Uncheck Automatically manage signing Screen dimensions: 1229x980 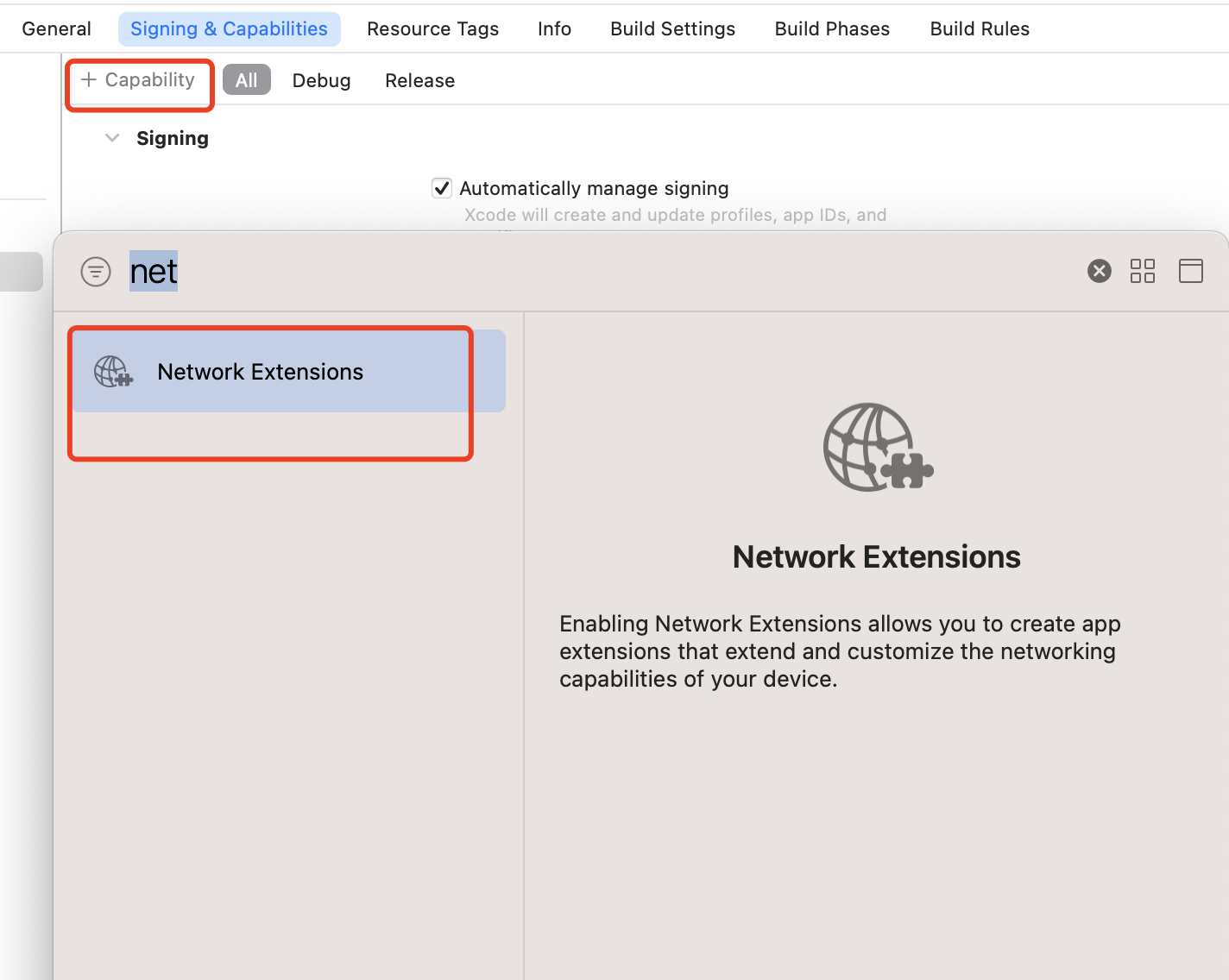[442, 188]
